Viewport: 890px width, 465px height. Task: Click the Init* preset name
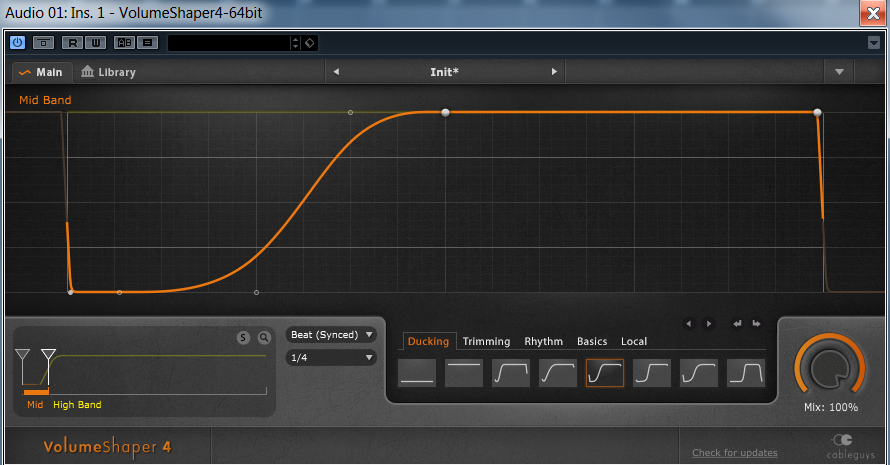(444, 72)
